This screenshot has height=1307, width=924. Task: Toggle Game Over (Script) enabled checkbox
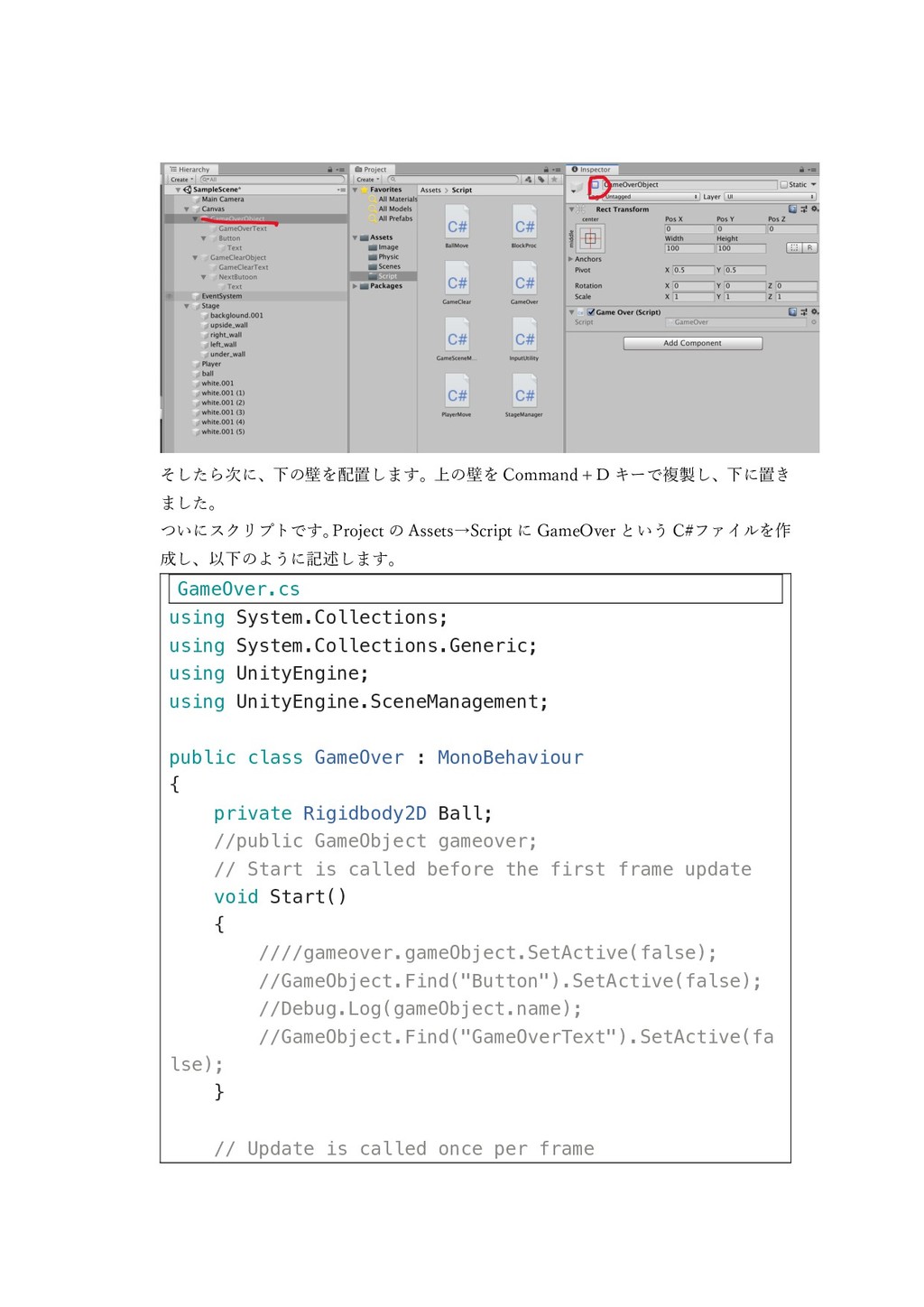591,311
